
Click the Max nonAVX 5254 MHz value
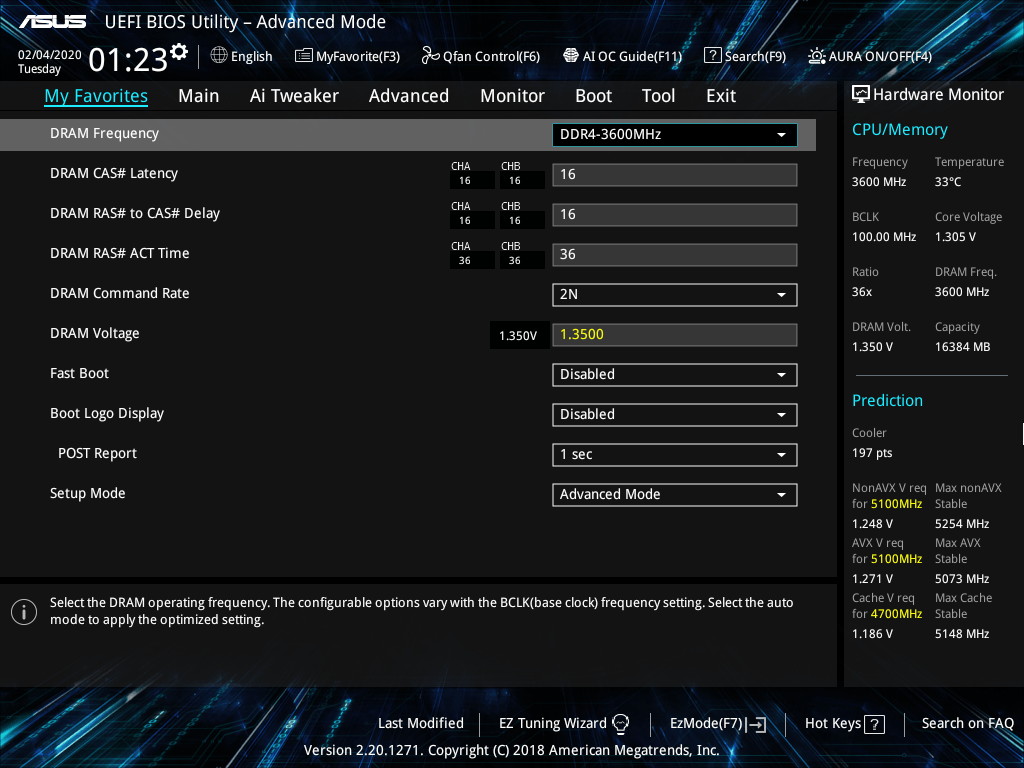pos(962,524)
